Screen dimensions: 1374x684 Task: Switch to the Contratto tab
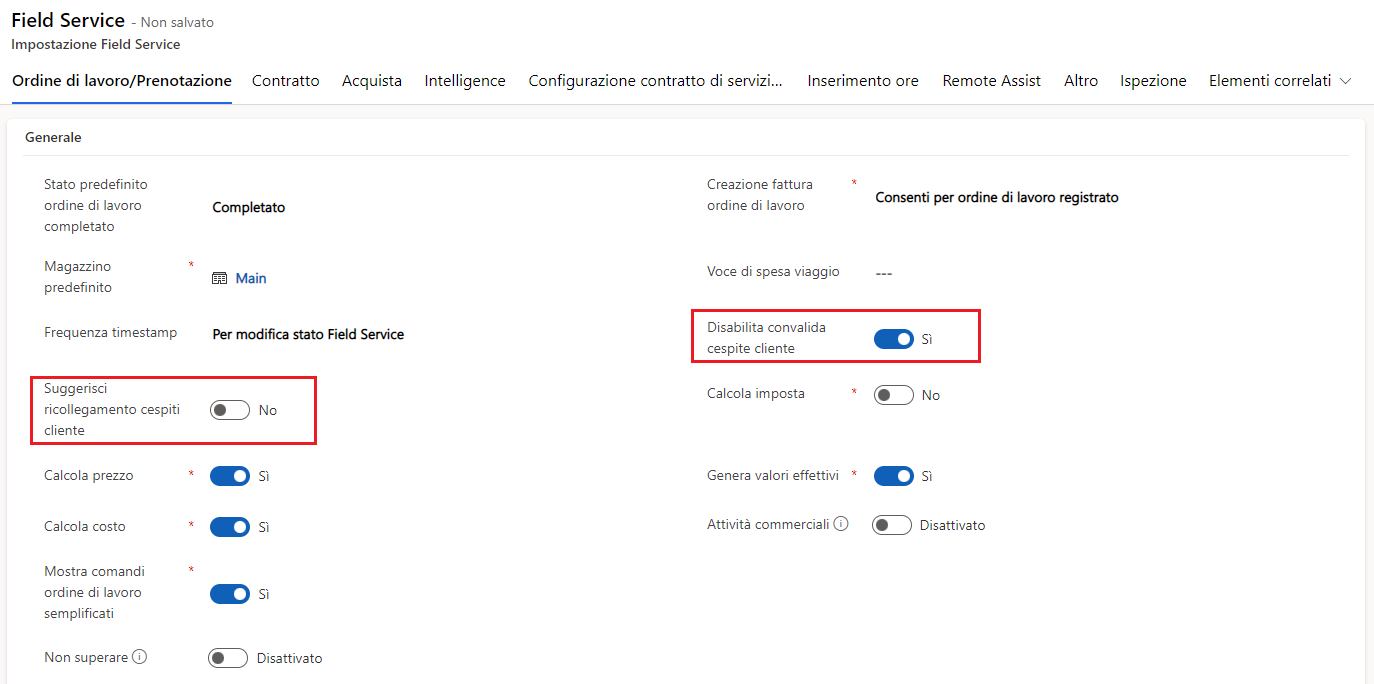tap(286, 81)
